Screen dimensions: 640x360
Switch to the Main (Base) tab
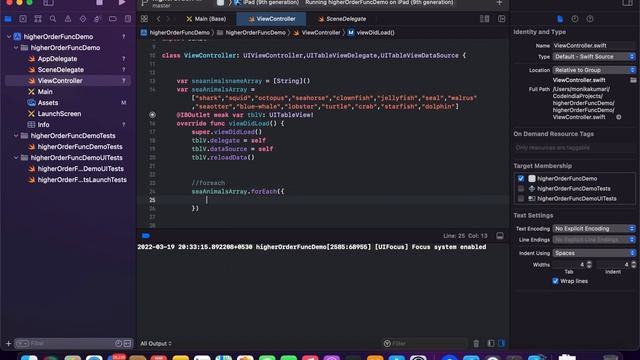point(206,19)
